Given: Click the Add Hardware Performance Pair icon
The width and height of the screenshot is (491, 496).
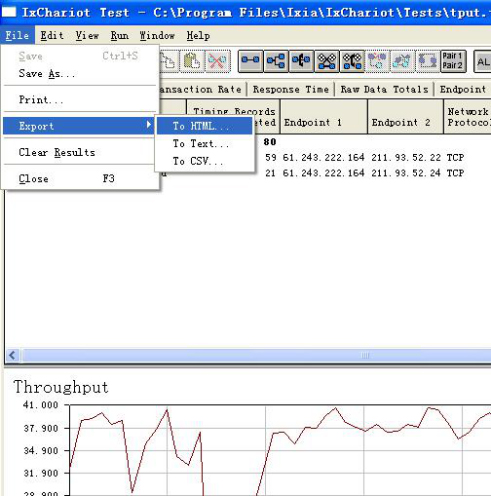Looking at the screenshot, I should [x=327, y=61].
